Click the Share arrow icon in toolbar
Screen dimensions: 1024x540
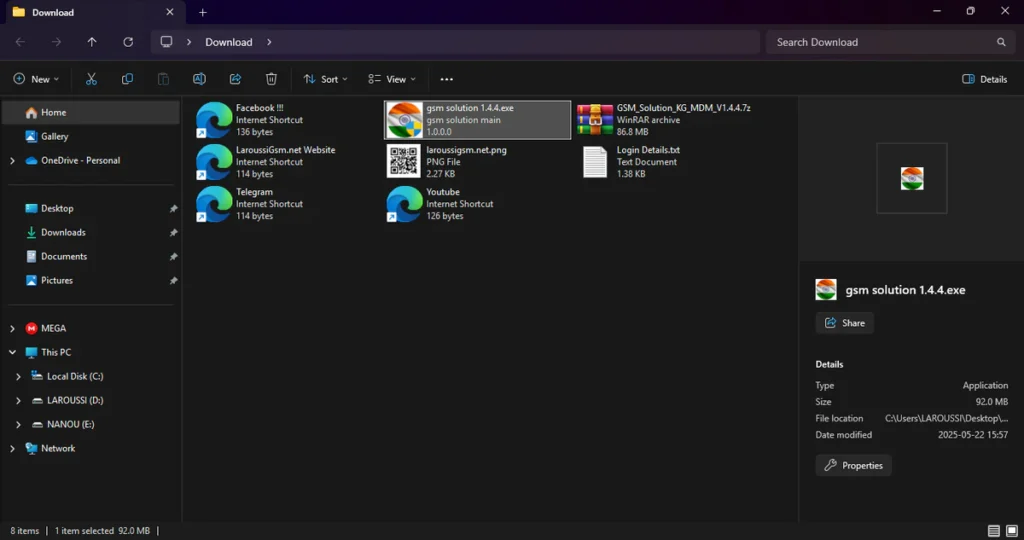coord(235,79)
